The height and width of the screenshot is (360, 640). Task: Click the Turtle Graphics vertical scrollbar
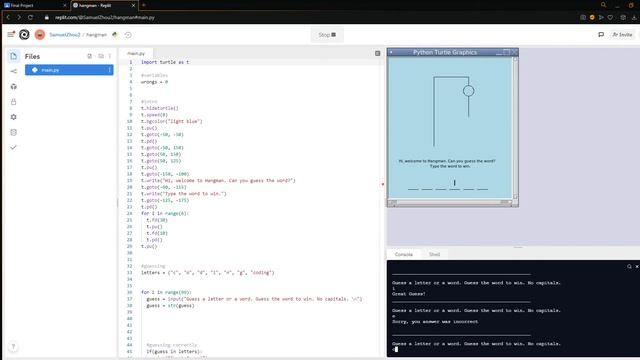[515, 127]
